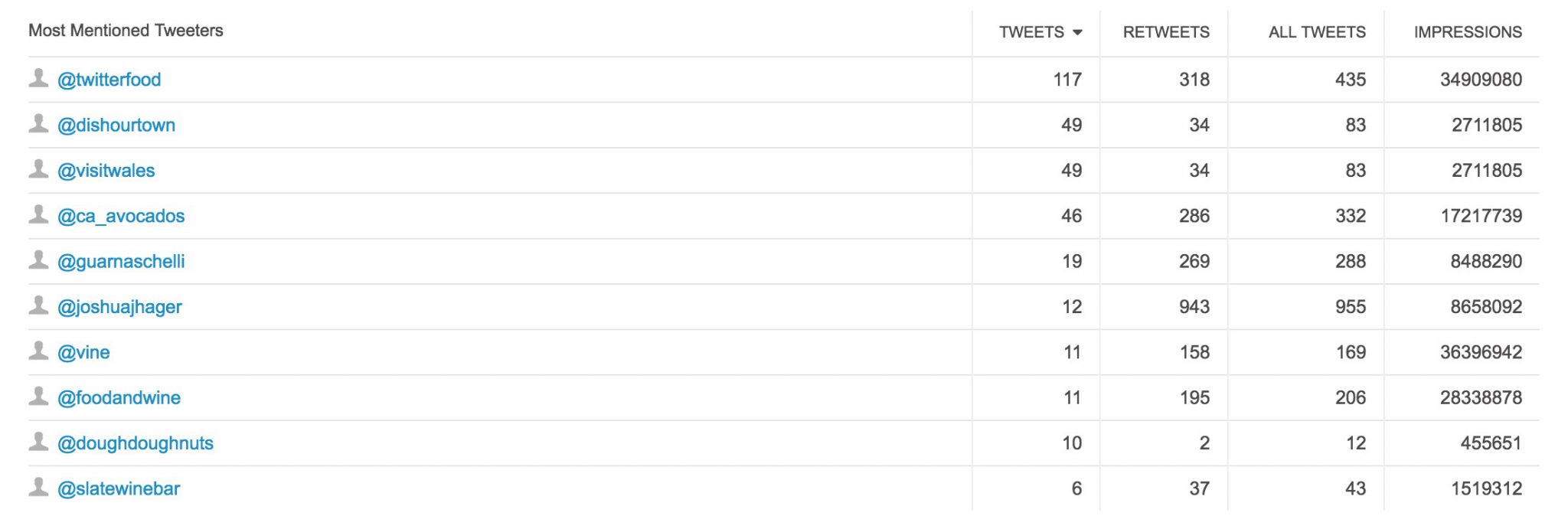The width and height of the screenshot is (1568, 529).
Task: Toggle the sort arrow beside TWEETS
Action: pyautogui.click(x=1077, y=32)
